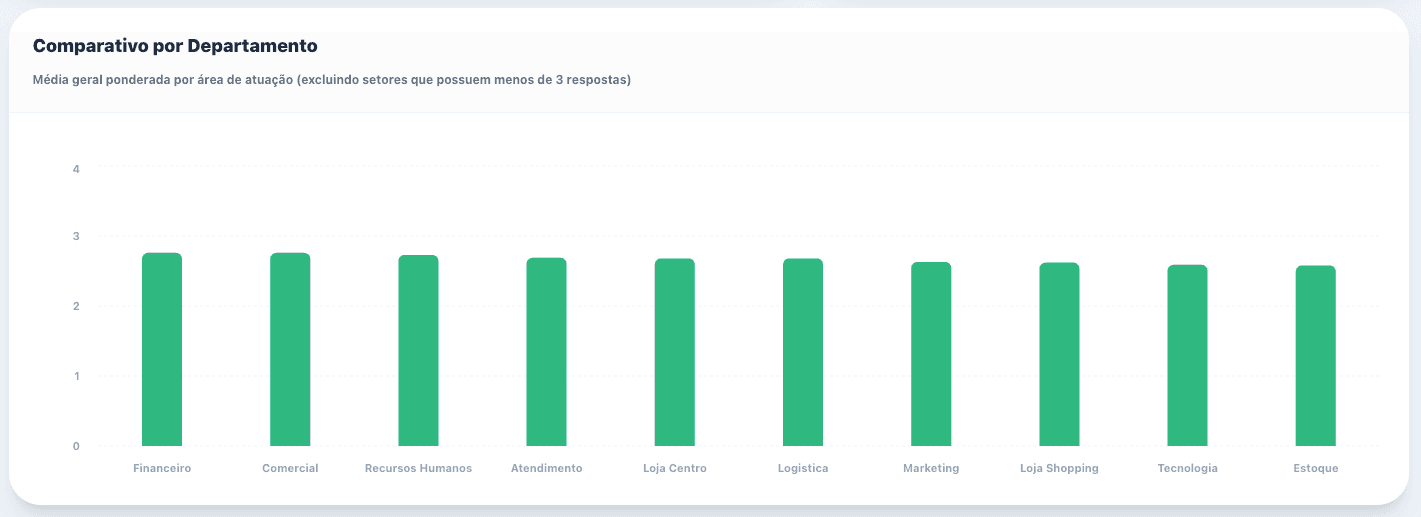Screen dimensions: 1421x517
Task: Select the Atendimento bar
Action: click(546, 352)
